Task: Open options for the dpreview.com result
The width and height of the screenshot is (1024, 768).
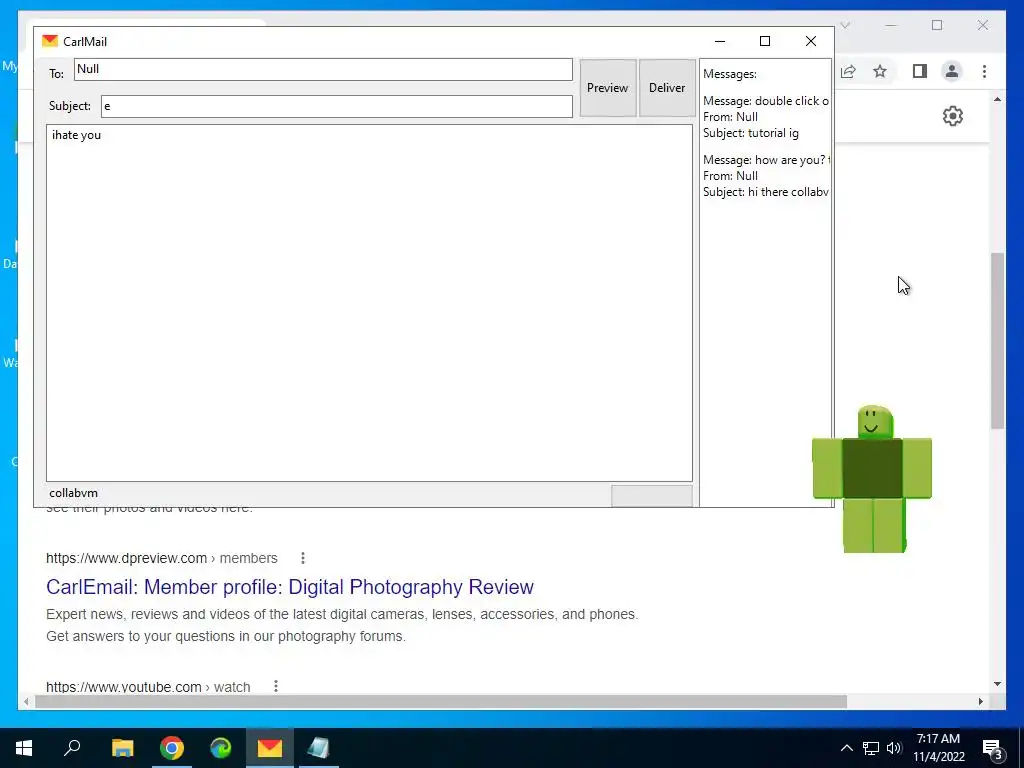Action: (302, 558)
